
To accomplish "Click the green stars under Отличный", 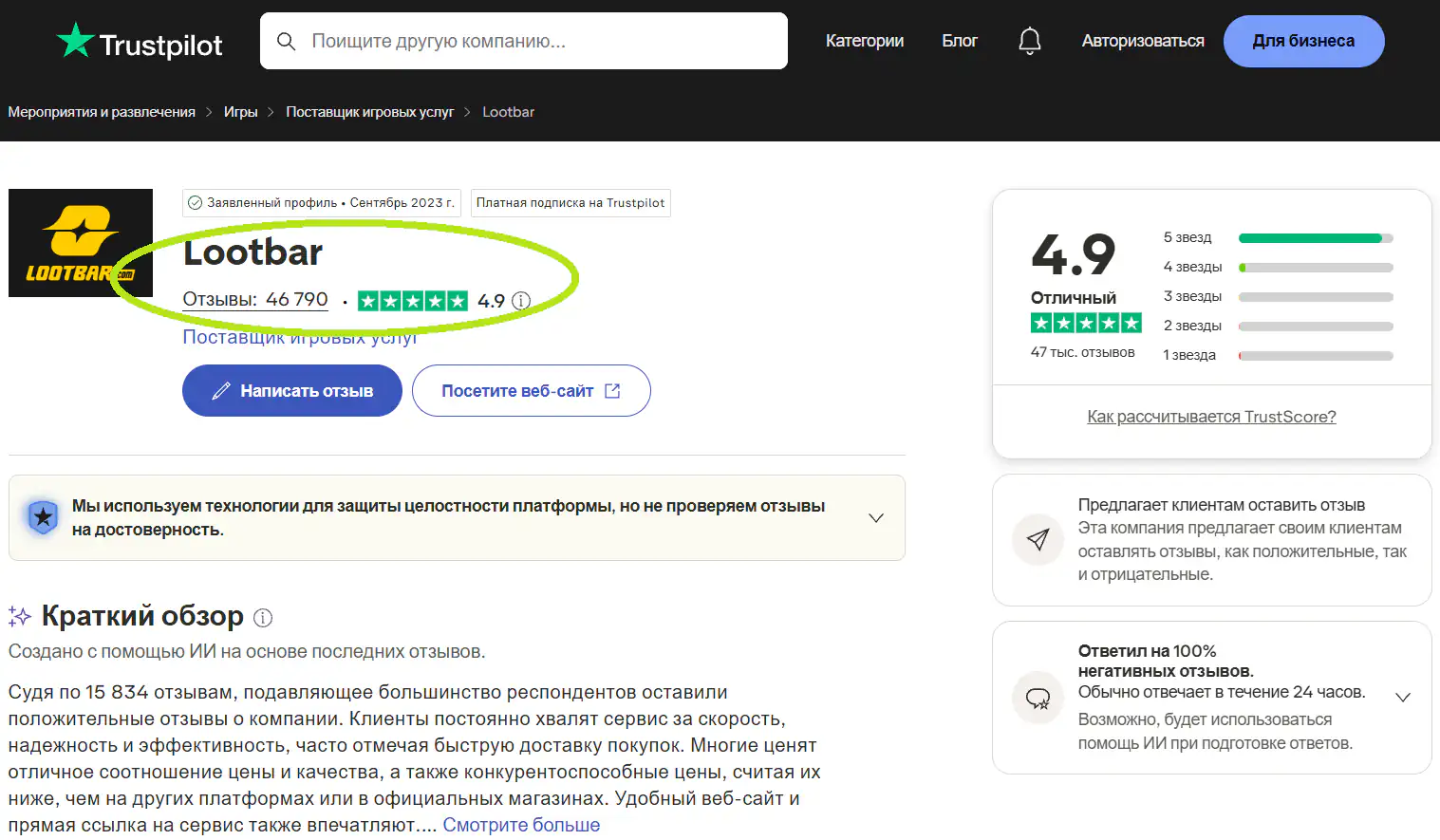I will [x=1086, y=323].
